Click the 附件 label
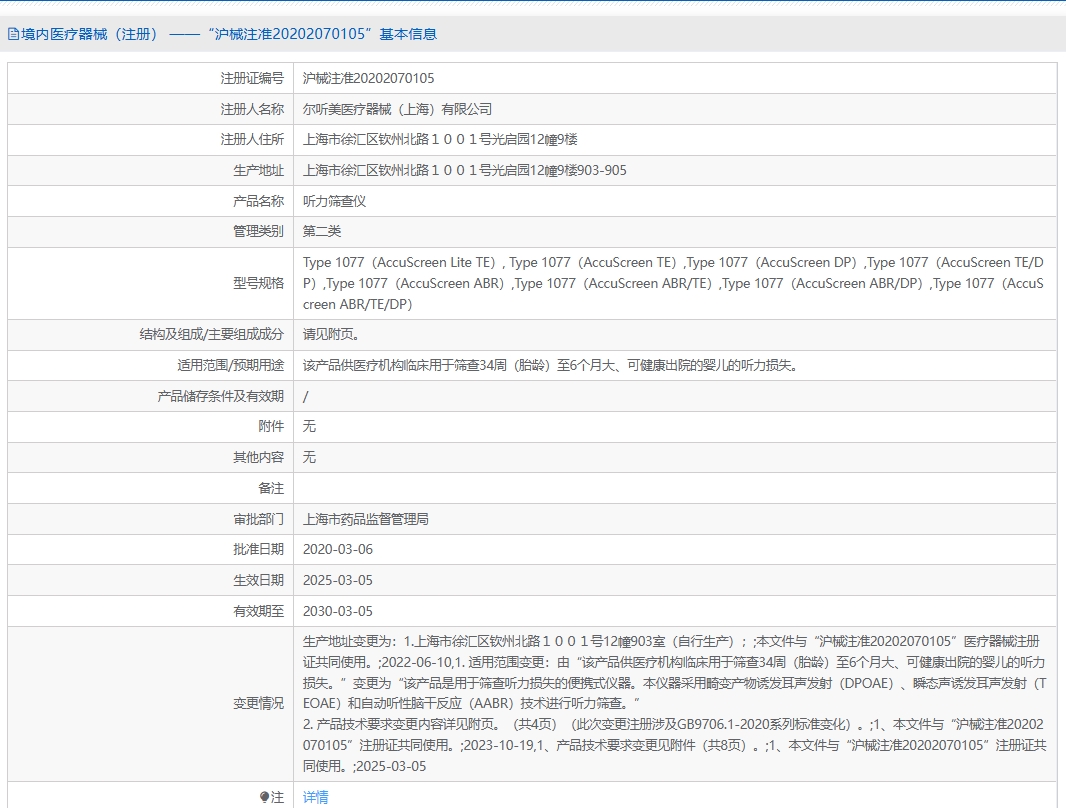The image size is (1066, 808). [x=271, y=426]
